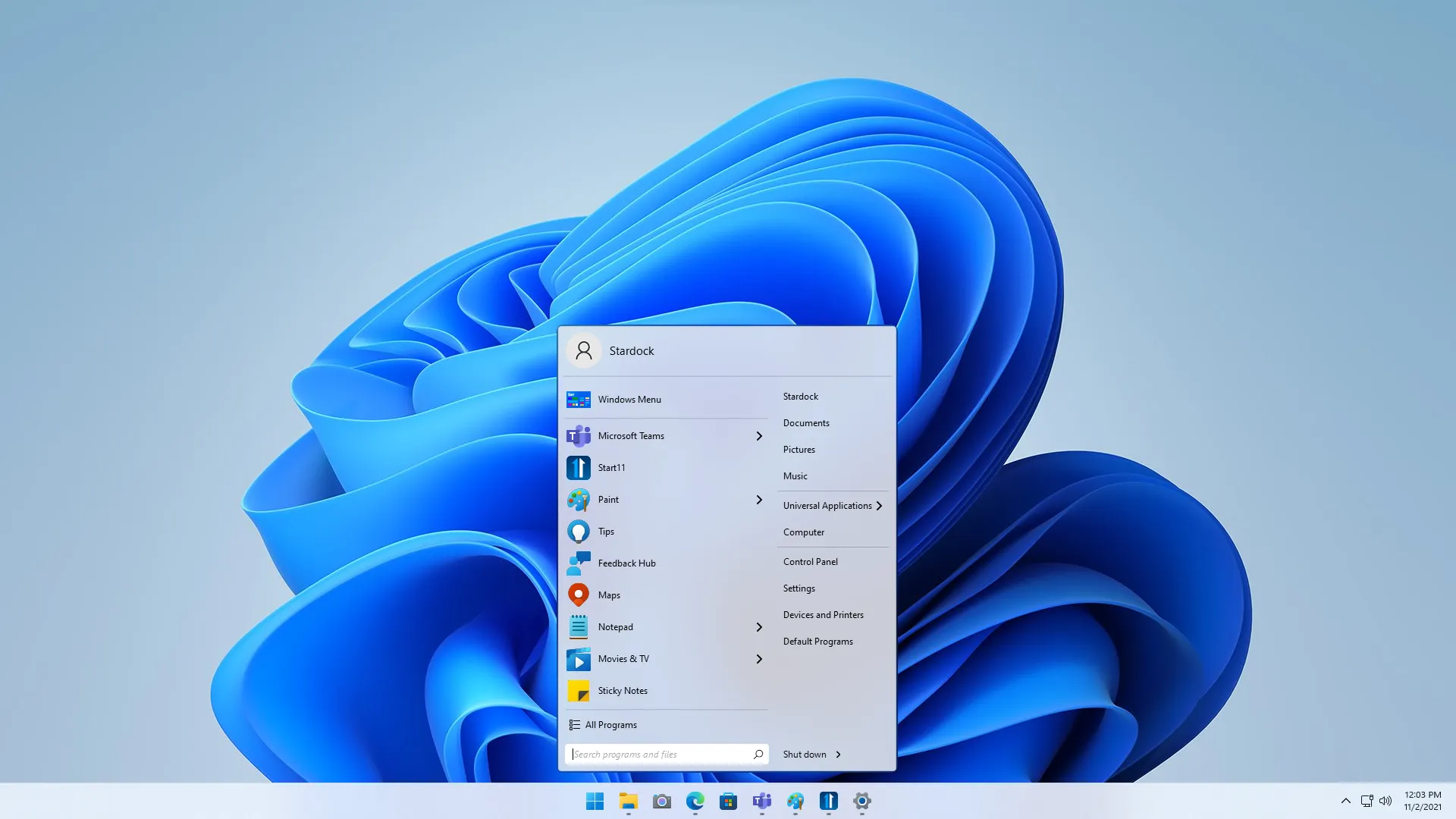Launch Microsoft Teams
1456x819 pixels.
coord(631,436)
